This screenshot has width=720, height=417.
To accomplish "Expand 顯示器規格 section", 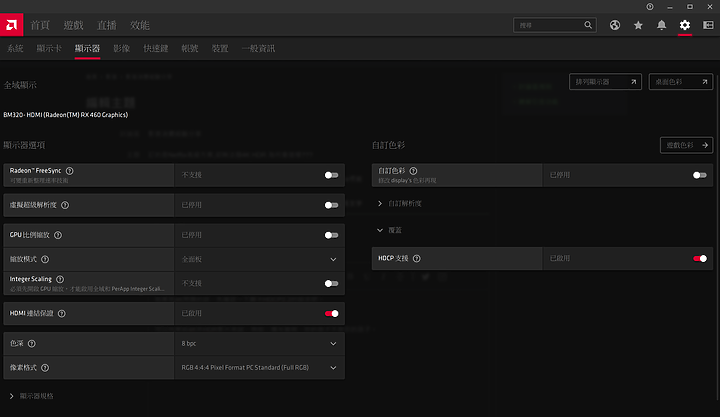I will click(x=32, y=396).
